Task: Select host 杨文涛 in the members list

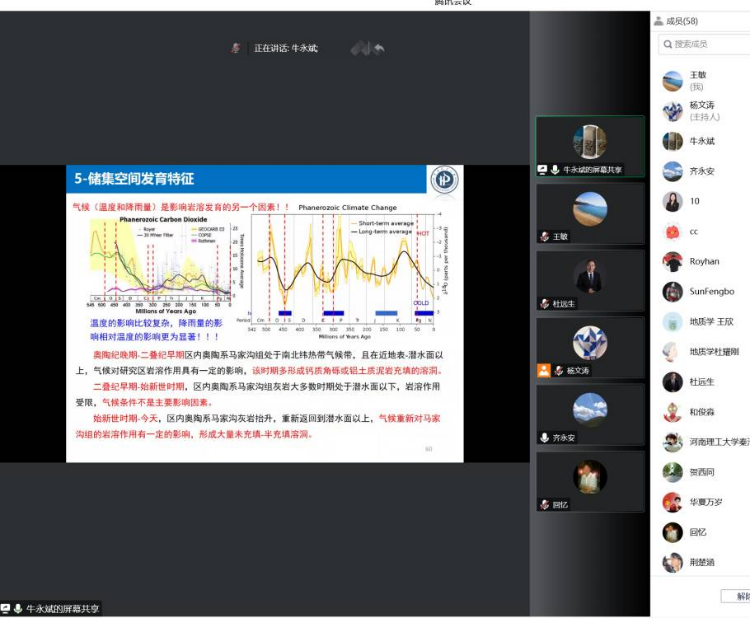Action: 702,110
